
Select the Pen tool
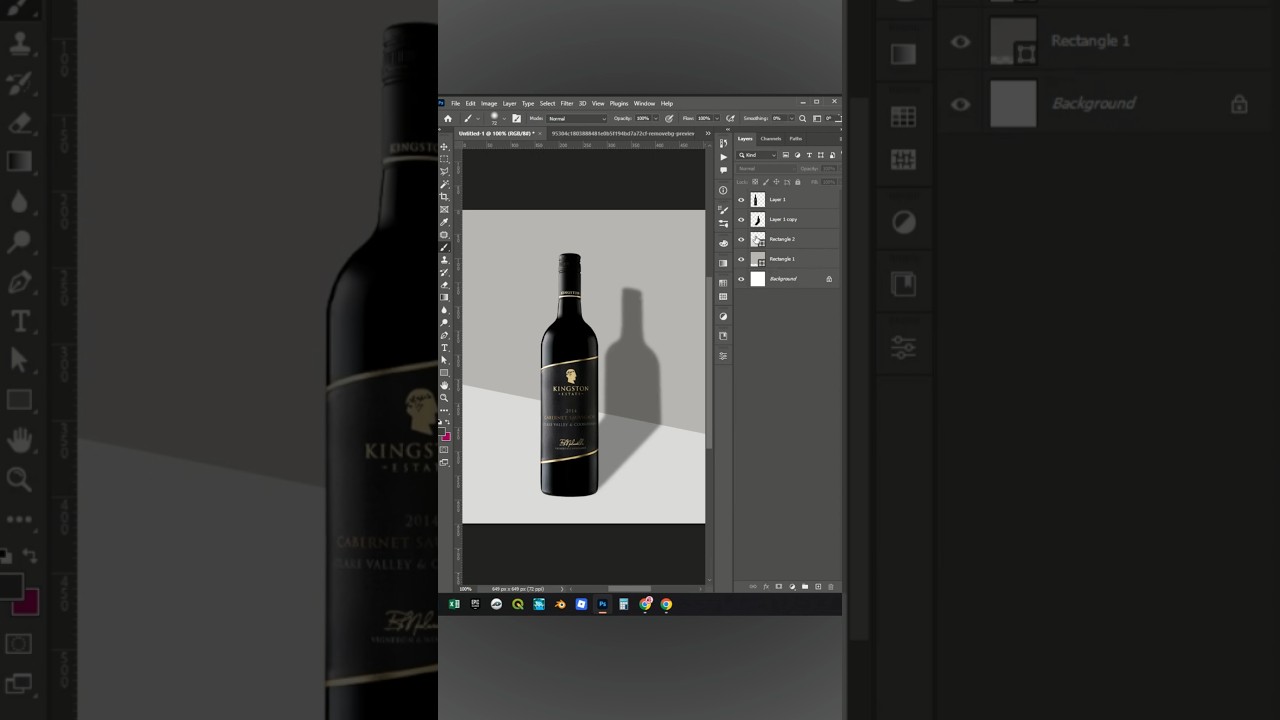[445, 335]
